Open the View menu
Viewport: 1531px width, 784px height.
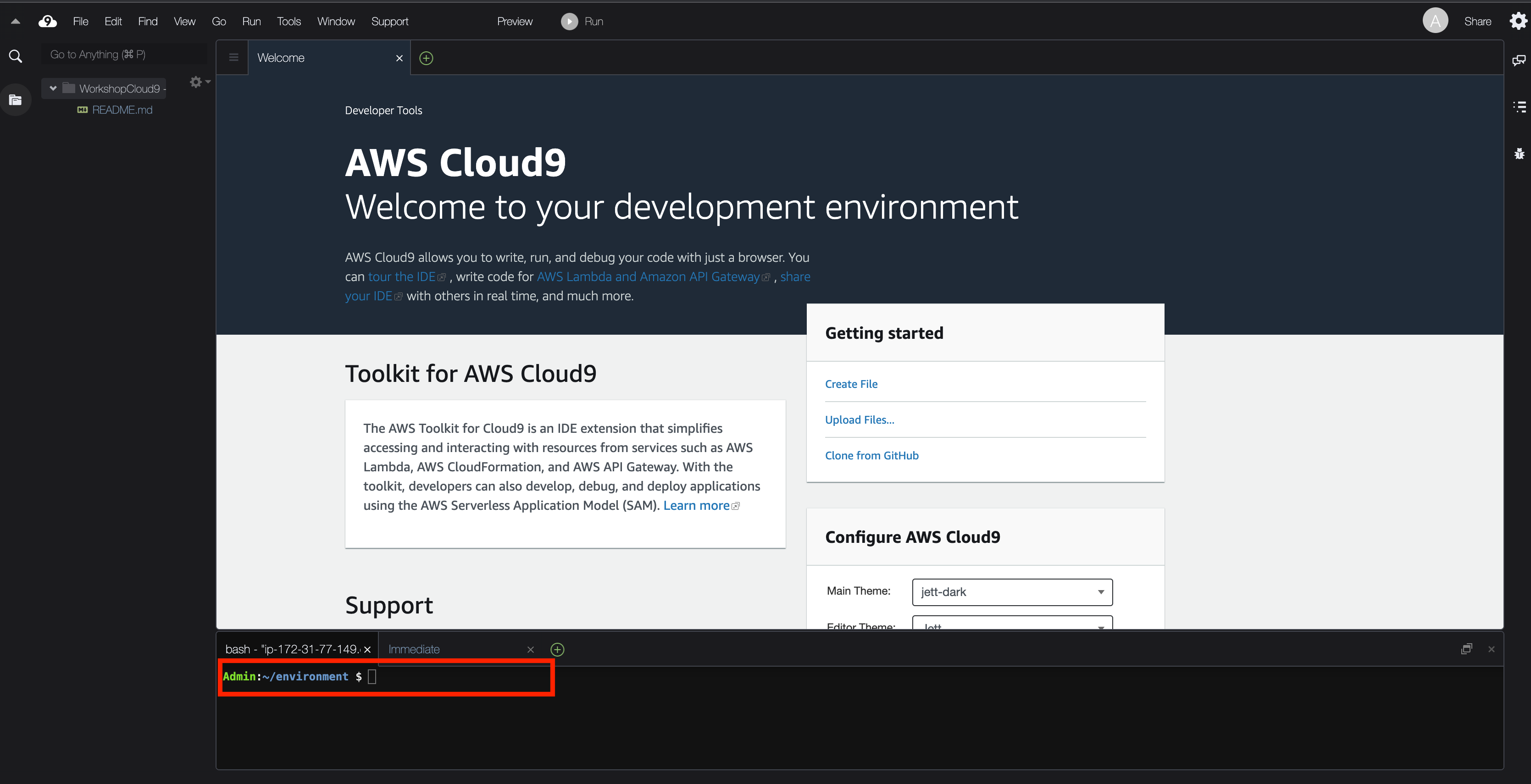(184, 22)
